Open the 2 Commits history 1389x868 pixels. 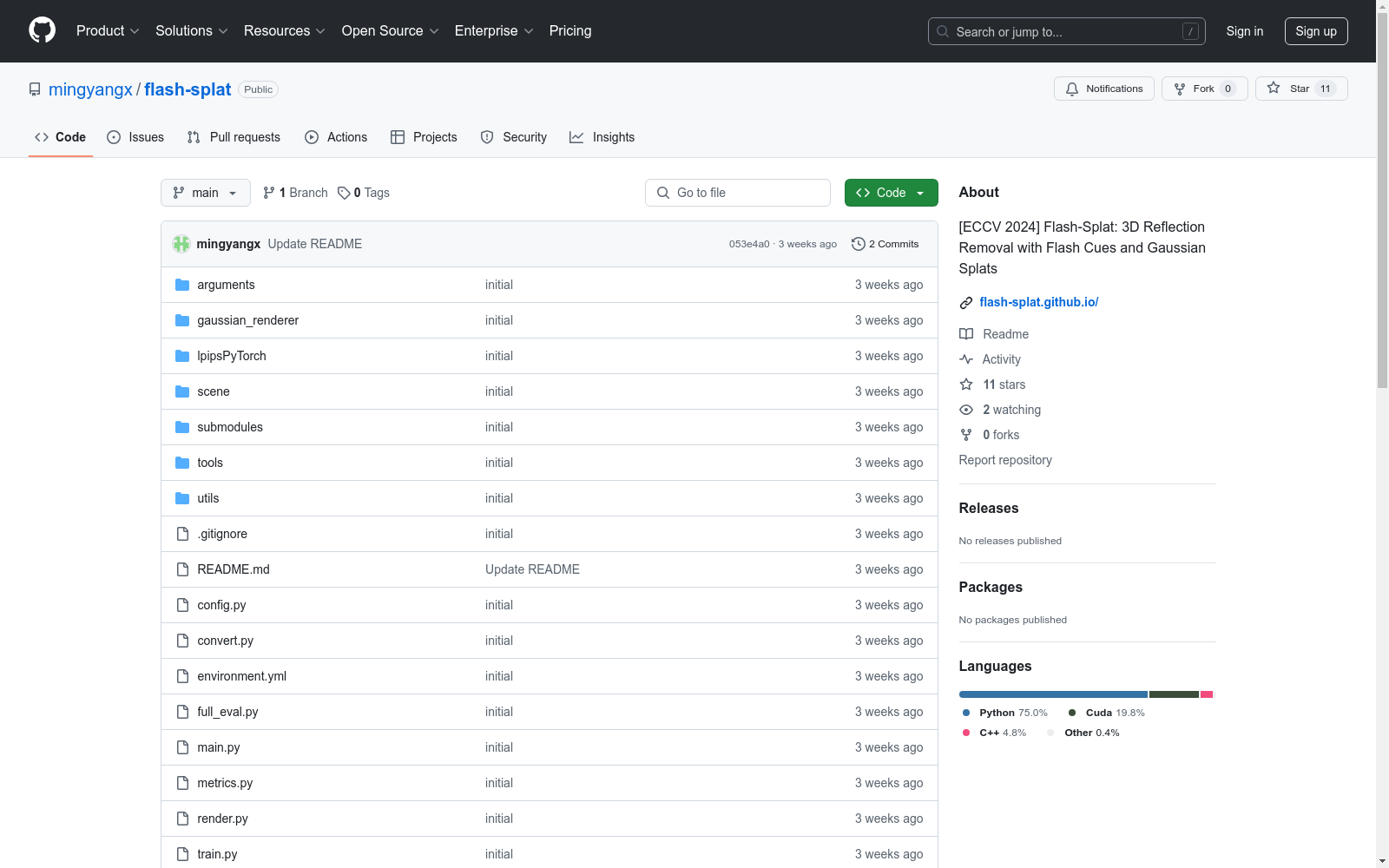[x=885, y=244]
